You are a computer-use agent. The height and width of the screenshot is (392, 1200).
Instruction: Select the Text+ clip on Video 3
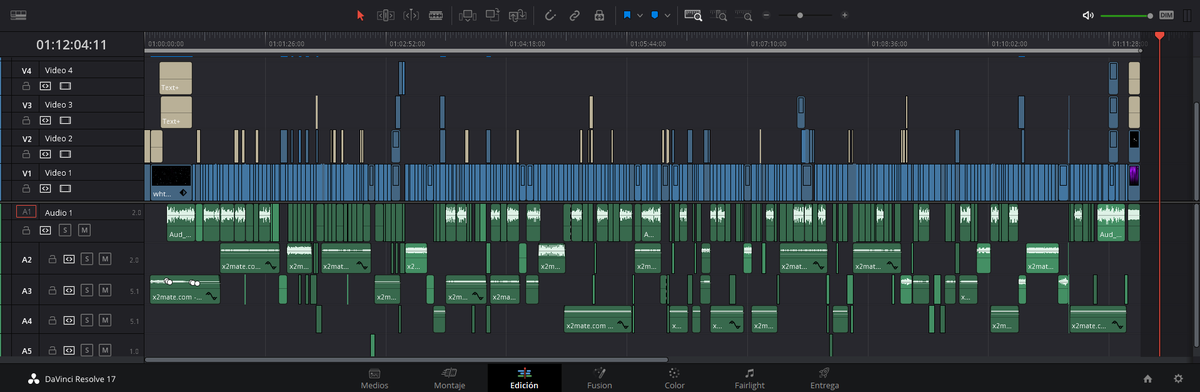tap(176, 113)
